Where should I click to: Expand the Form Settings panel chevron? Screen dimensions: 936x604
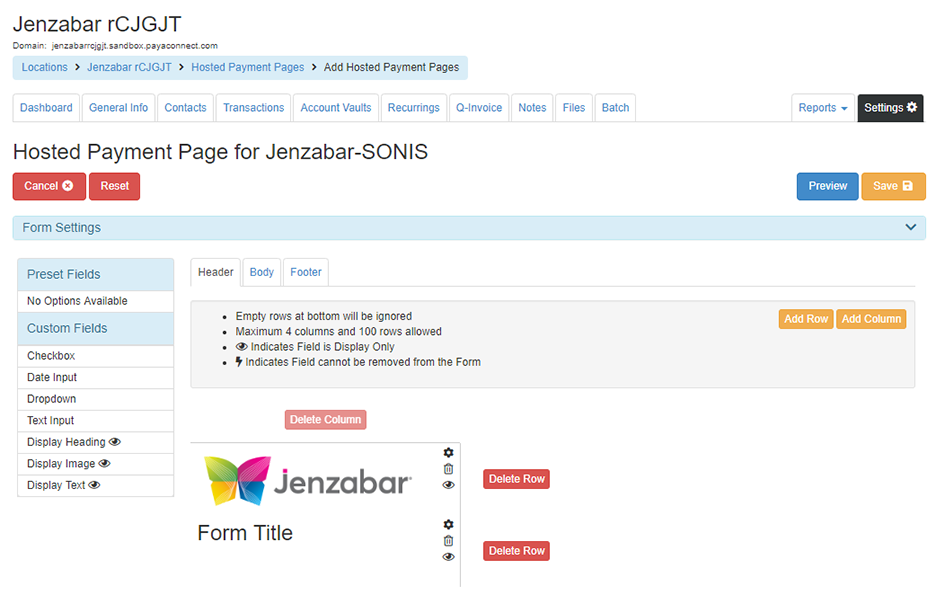[x=910, y=228]
